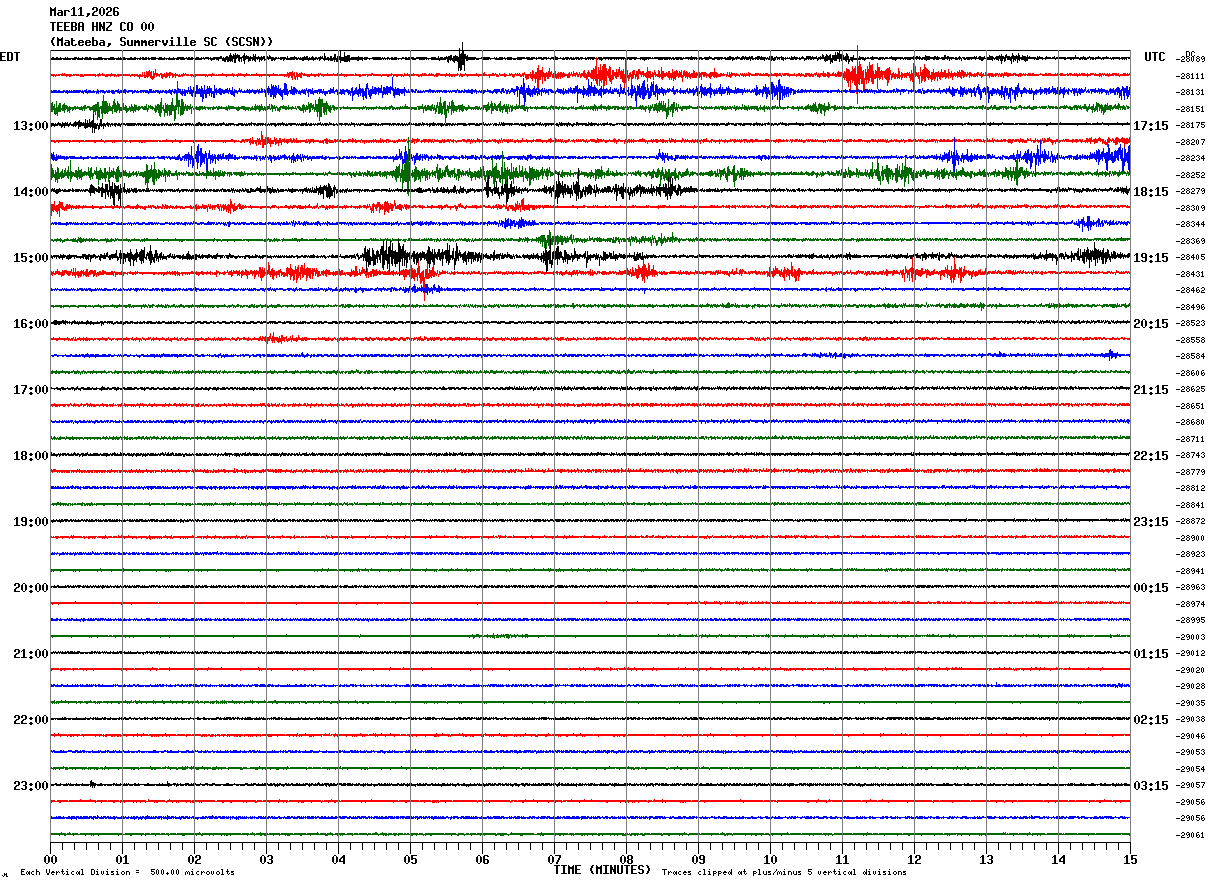Click the 'TEEBA HNZ CO 00' station label

coord(102,27)
